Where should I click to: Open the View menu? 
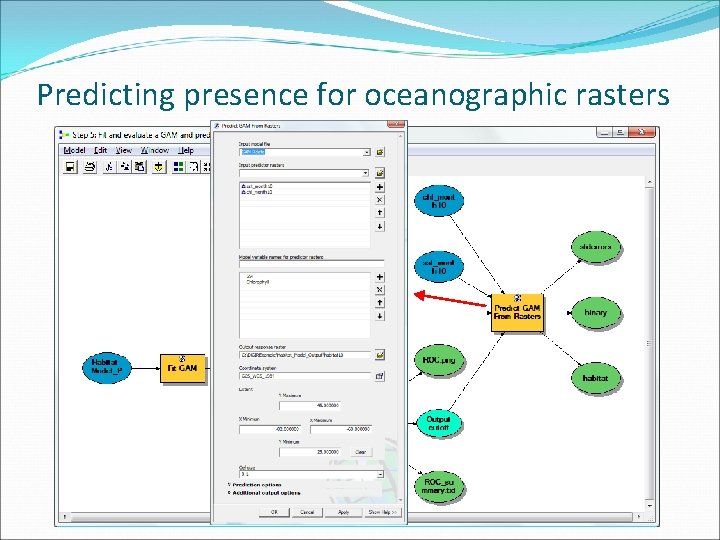pyautogui.click(x=124, y=151)
